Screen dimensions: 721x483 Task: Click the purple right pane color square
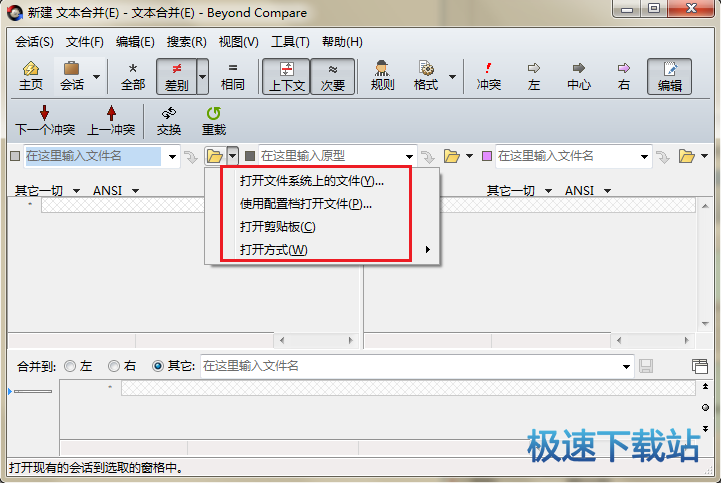point(487,156)
